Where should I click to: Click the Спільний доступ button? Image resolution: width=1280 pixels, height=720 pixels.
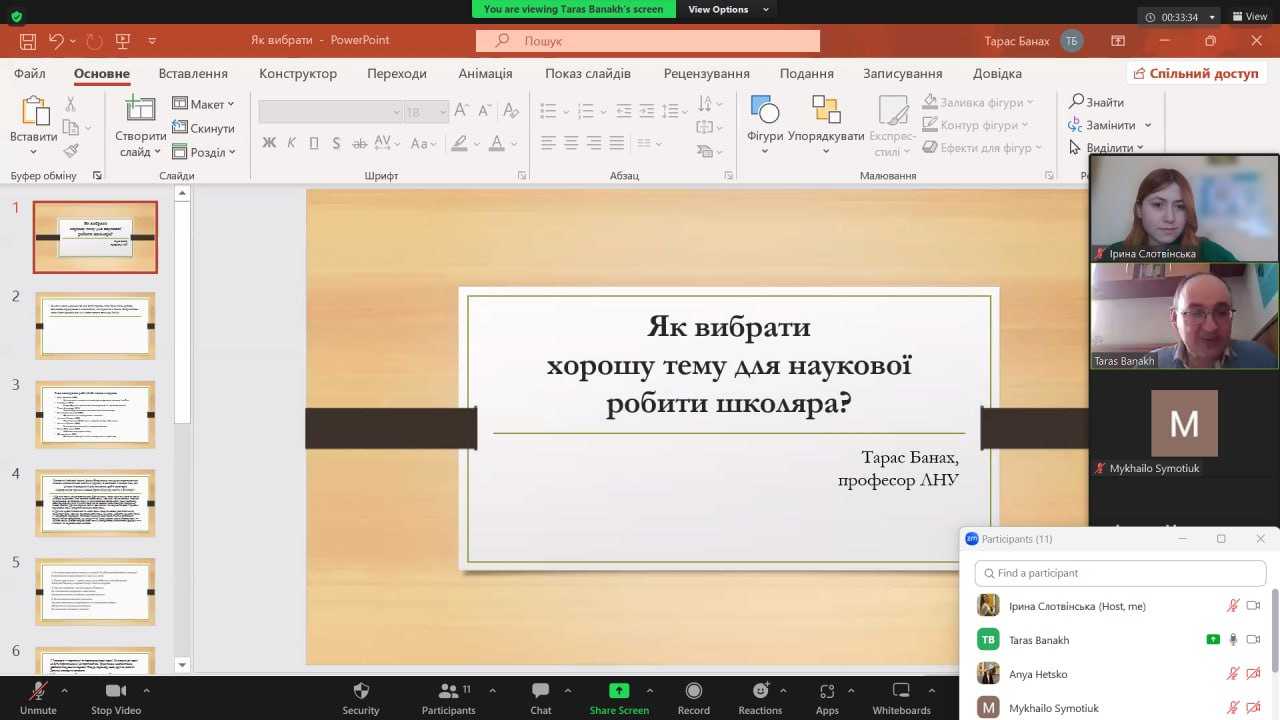1196,73
